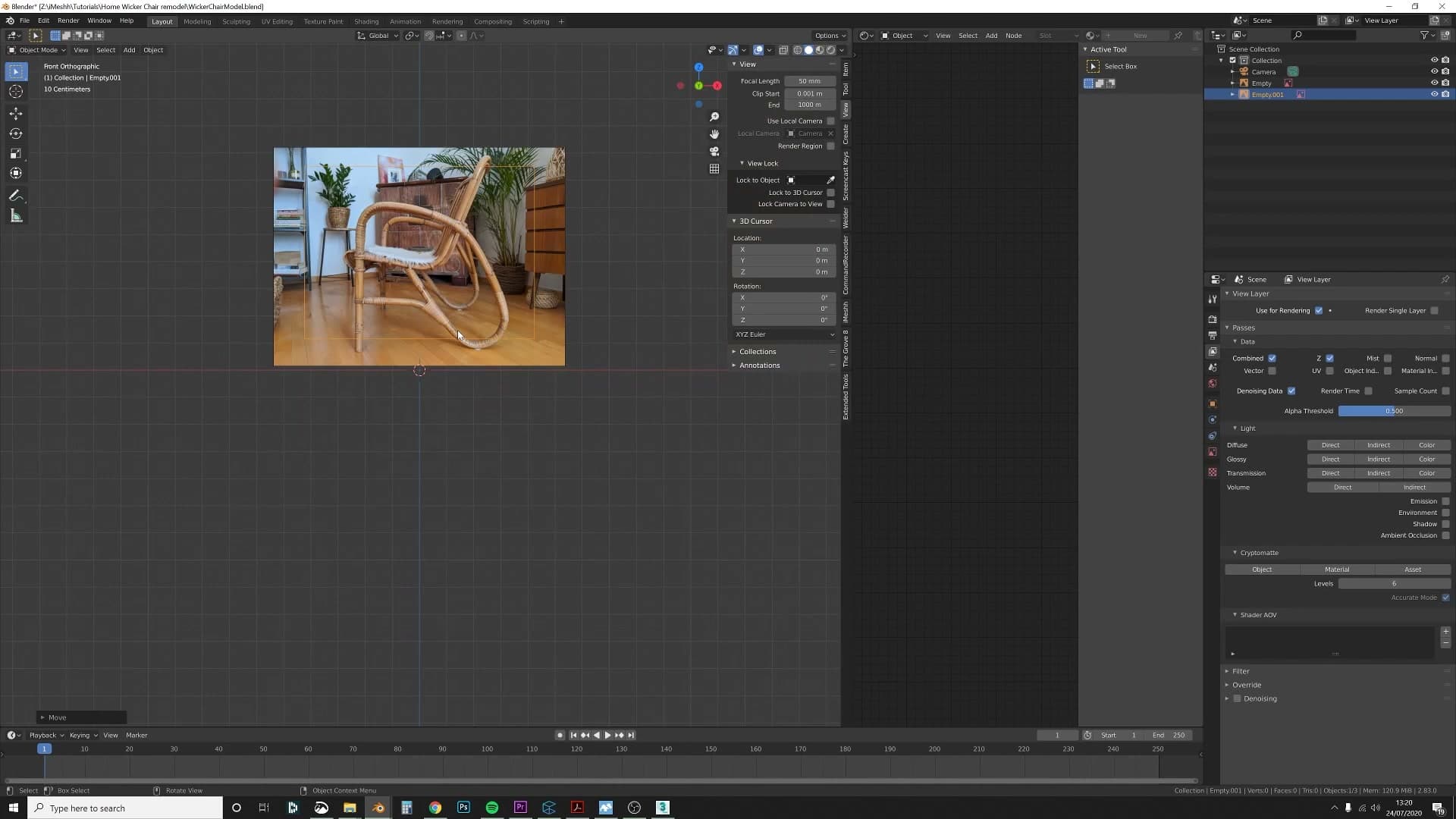The height and width of the screenshot is (819, 1456).
Task: Open Scene properties tab icon
Action: [x=1213, y=368]
